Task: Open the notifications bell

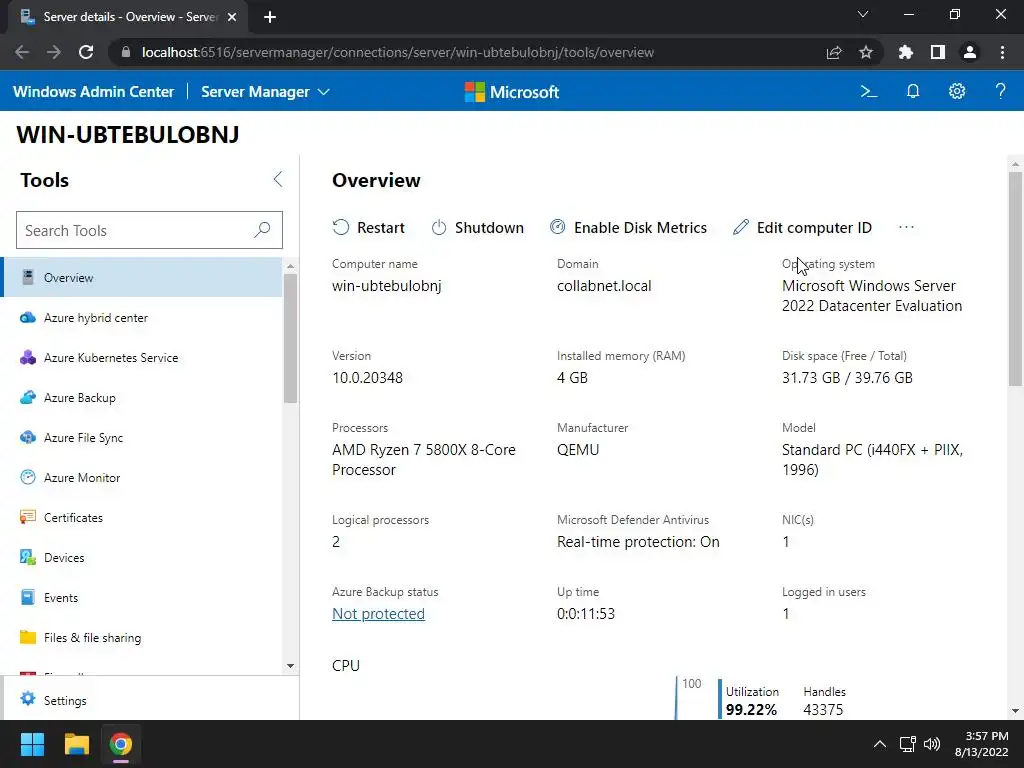Action: [913, 91]
